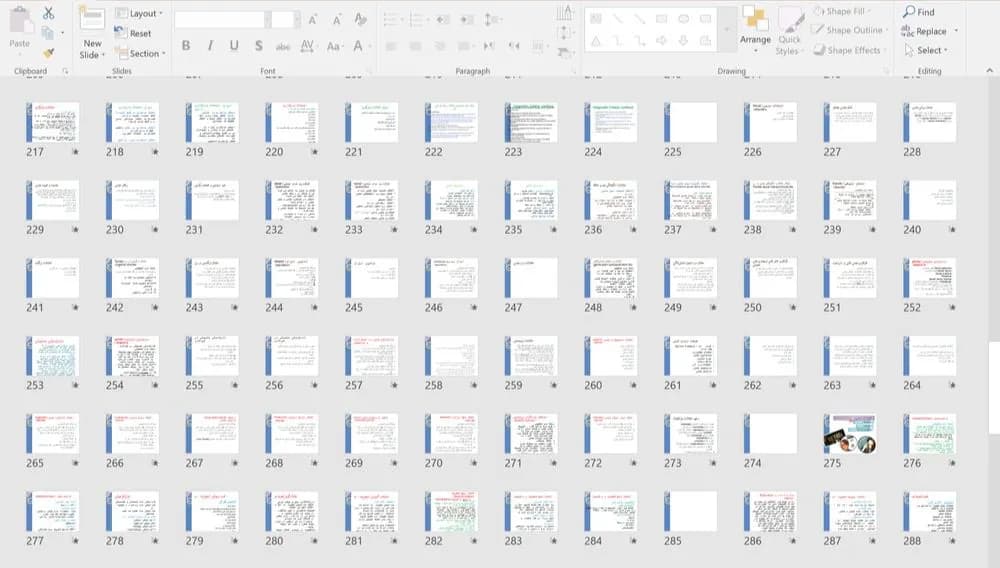Viewport: 1000px width, 568px height.
Task: Open the Select dropdown in Editing
Action: pyautogui.click(x=926, y=50)
